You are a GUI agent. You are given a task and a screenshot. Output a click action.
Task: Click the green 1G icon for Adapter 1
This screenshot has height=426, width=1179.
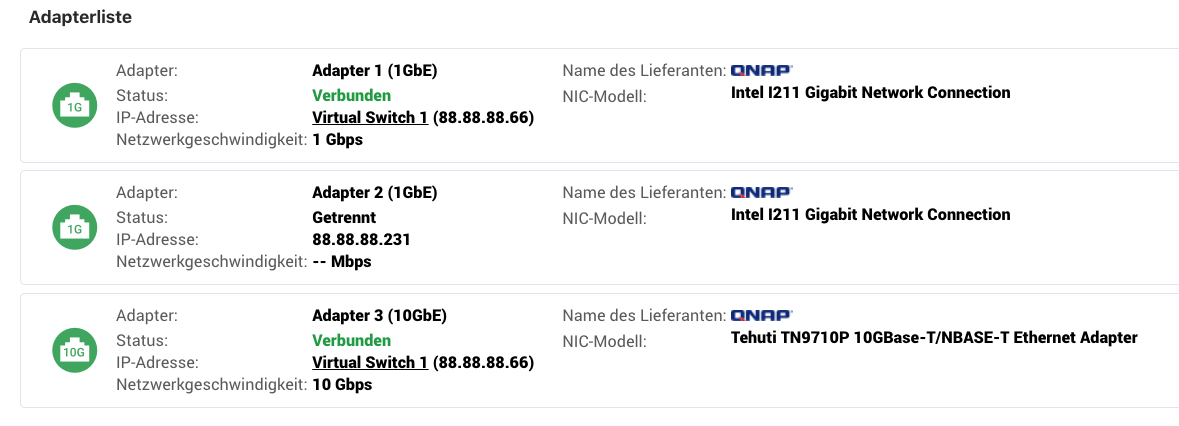[x=74, y=106]
